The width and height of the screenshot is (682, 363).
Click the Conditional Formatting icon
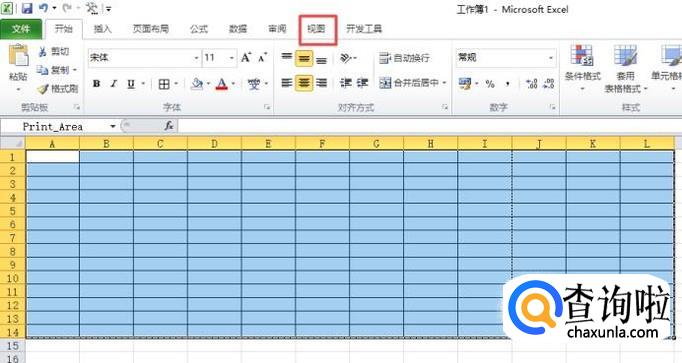(582, 55)
